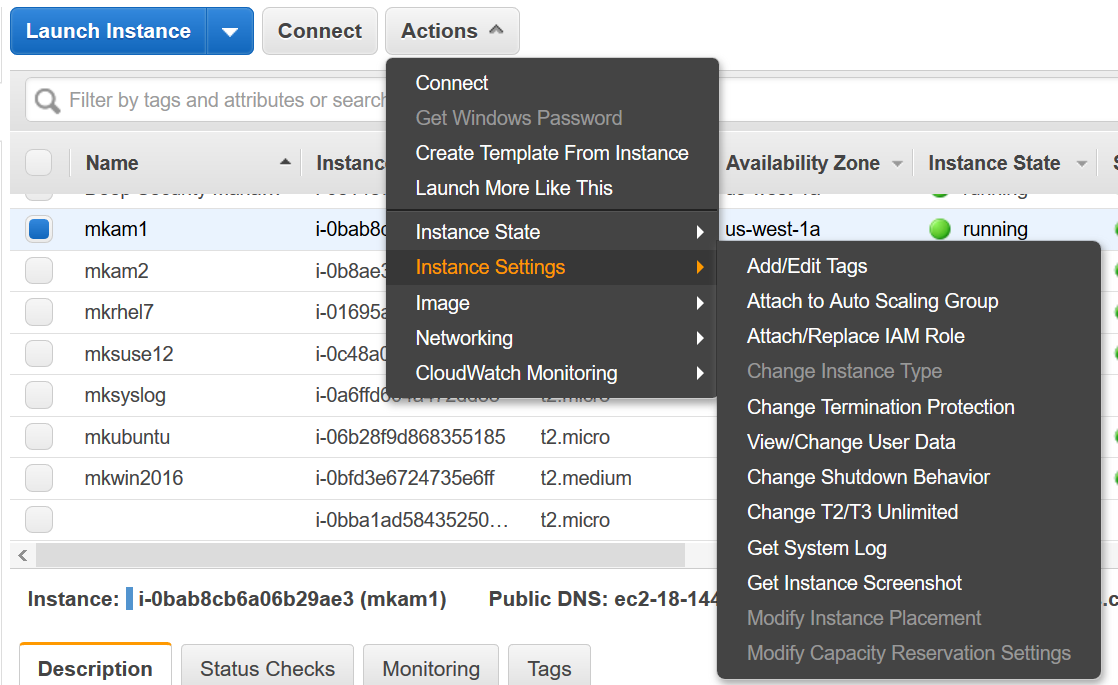Select the mkam2 instance checkbox
The width and height of the screenshot is (1118, 685).
[x=39, y=271]
